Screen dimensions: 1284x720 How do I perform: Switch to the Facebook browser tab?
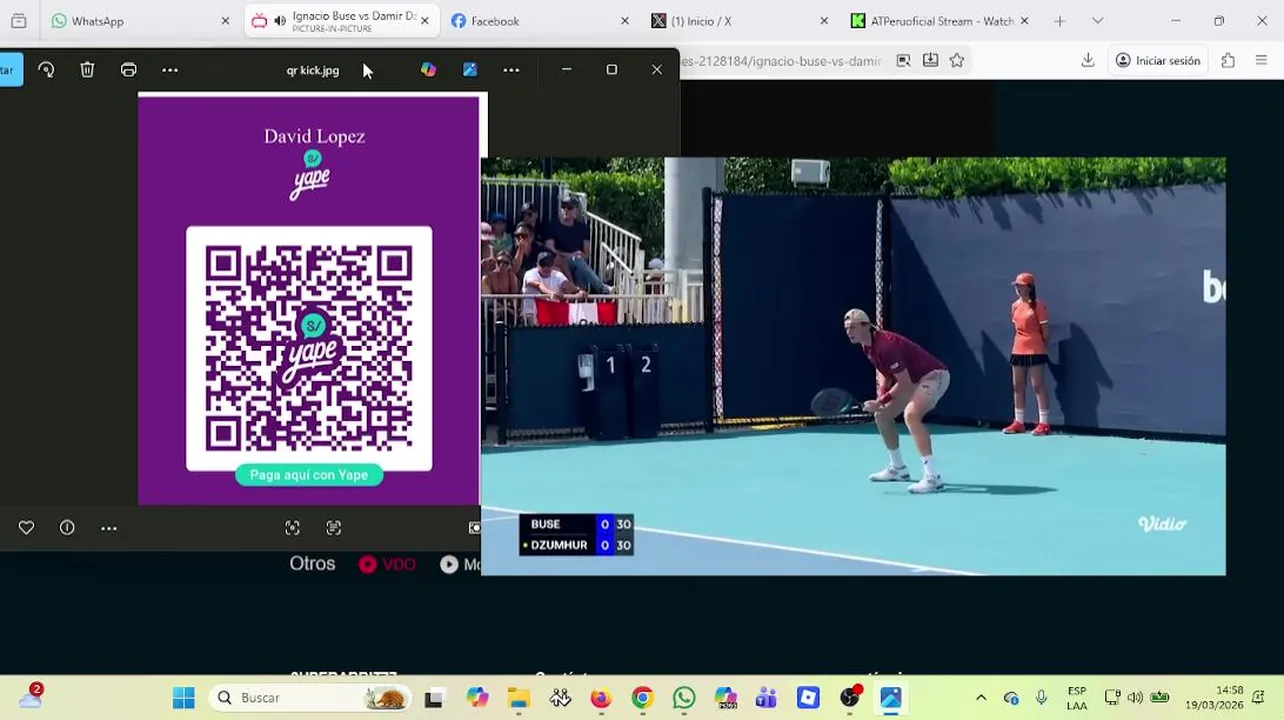tap(540, 21)
